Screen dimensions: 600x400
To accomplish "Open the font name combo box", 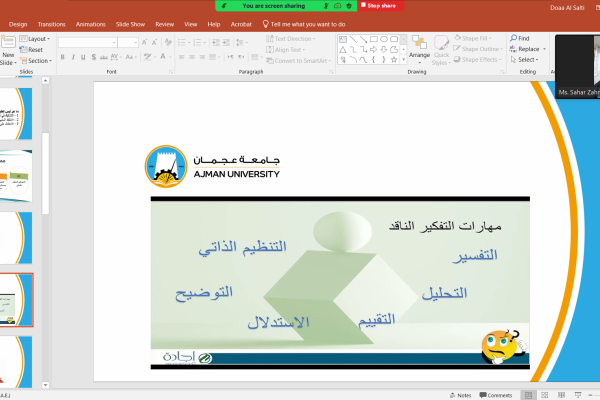I will [x=88, y=42].
